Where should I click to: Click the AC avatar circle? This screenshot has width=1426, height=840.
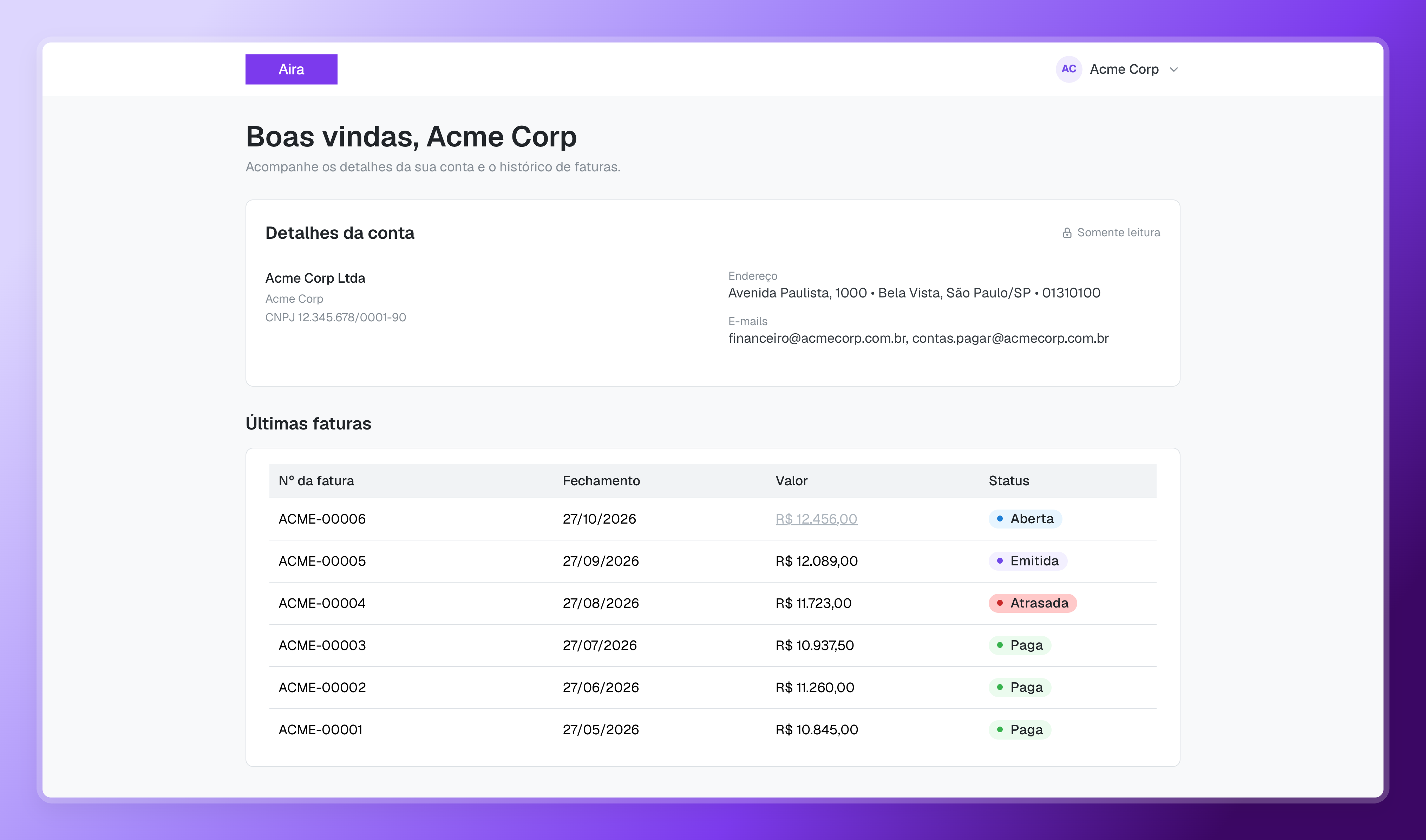(1069, 69)
